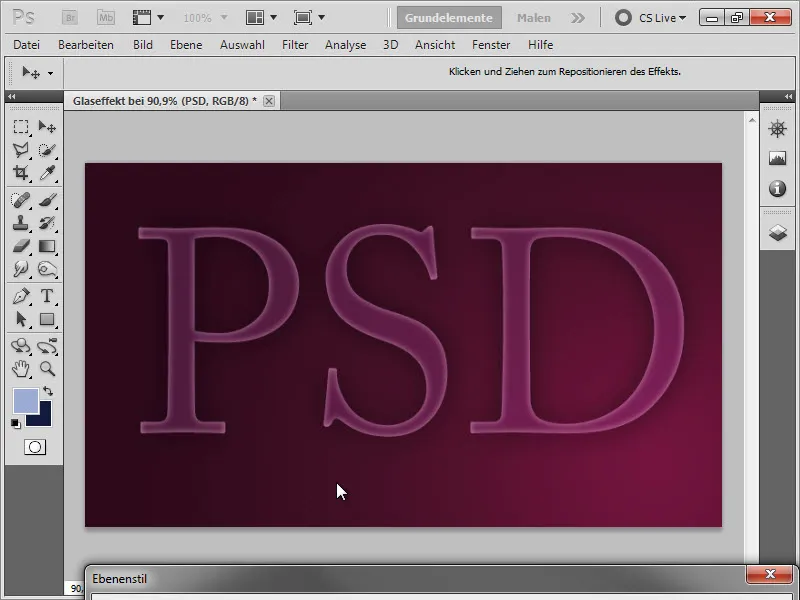Open the Info panel icon
The image size is (800, 600).
pos(777,188)
